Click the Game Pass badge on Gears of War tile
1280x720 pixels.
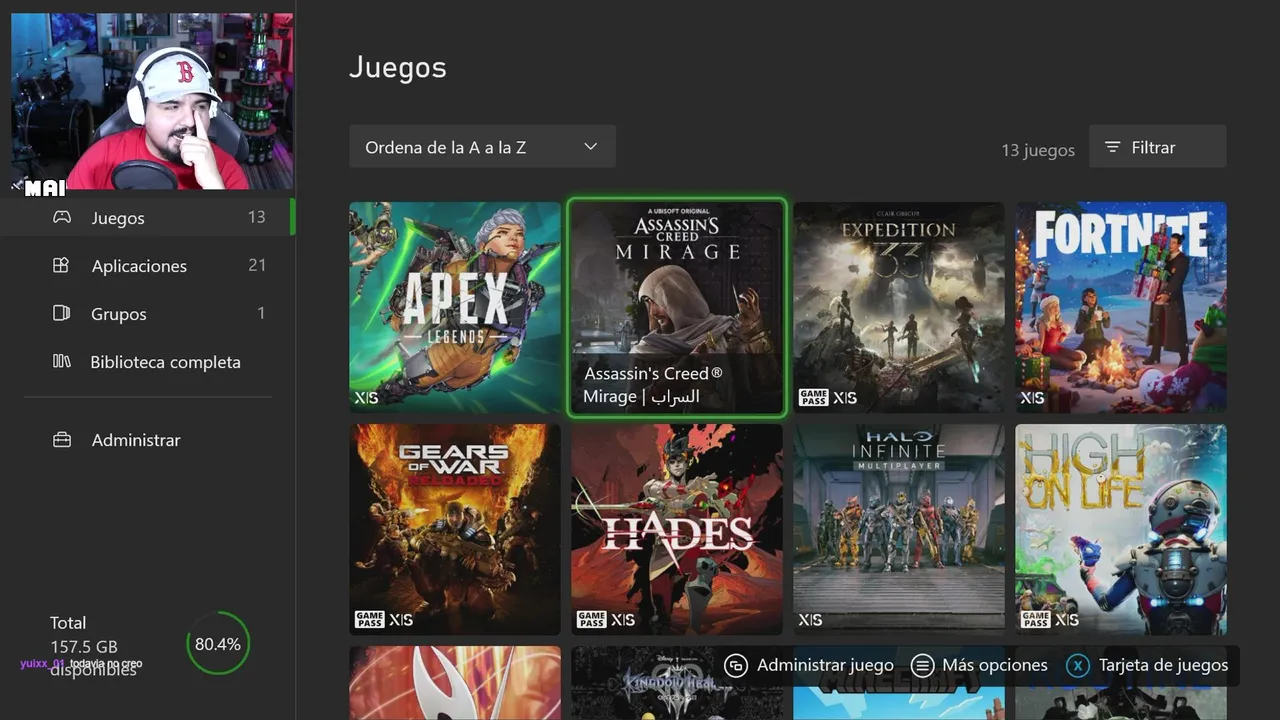370,620
